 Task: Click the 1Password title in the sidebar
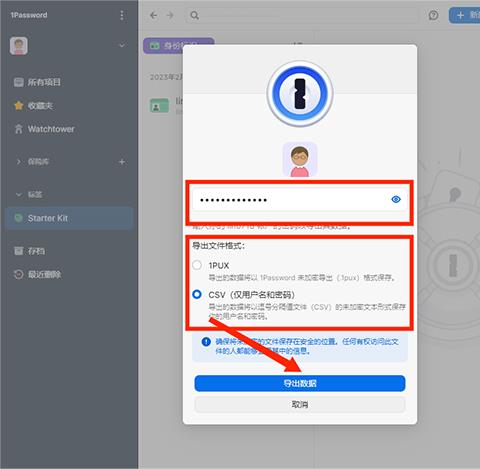(x=29, y=15)
